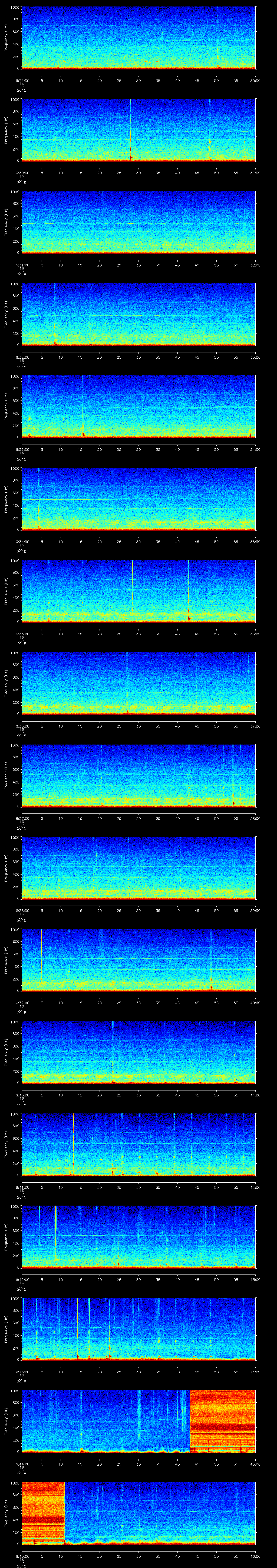Viewport: 277px width, 1568px height.
Task: Select the 30:00 end time label
Action: tap(256, 80)
